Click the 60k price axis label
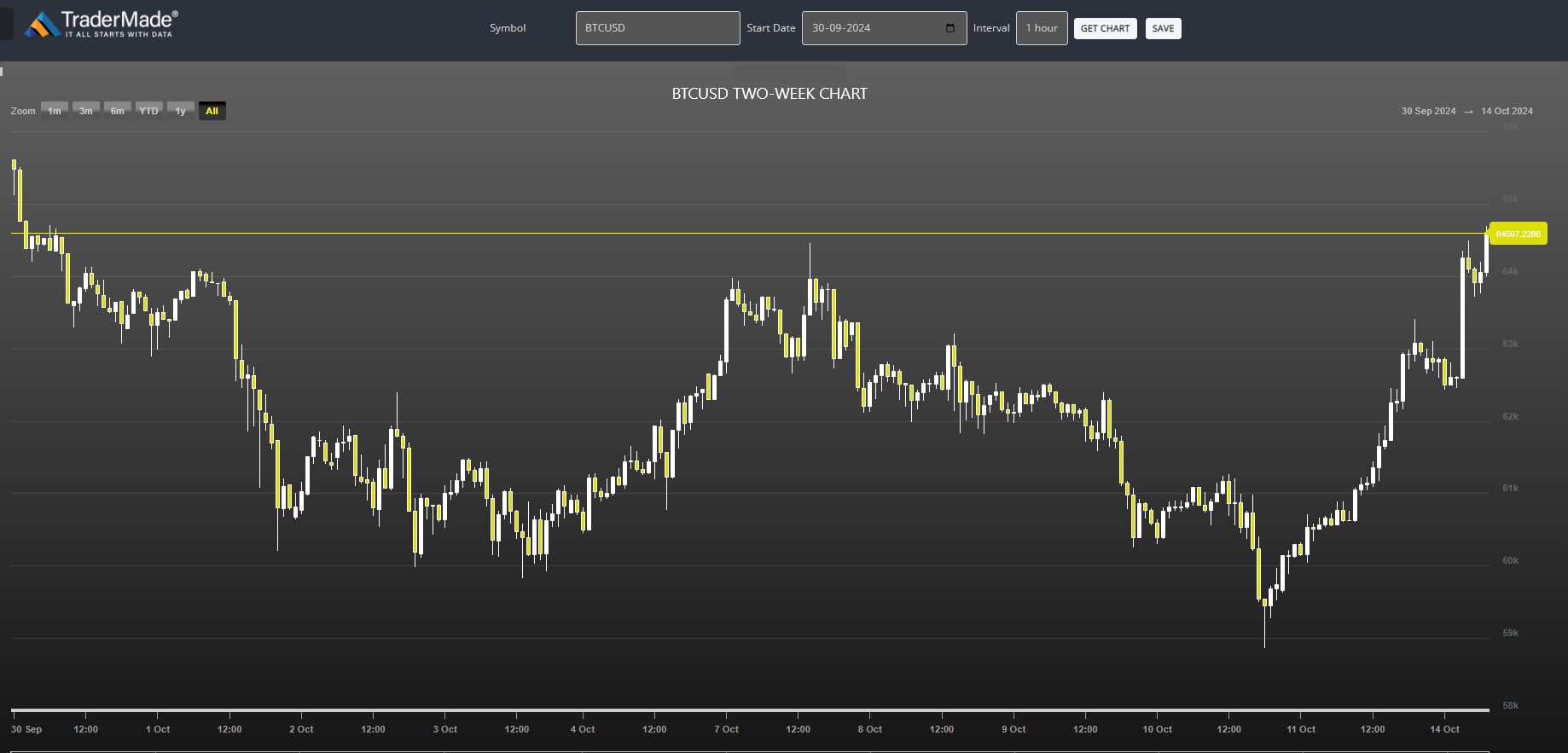 pyautogui.click(x=1510, y=560)
